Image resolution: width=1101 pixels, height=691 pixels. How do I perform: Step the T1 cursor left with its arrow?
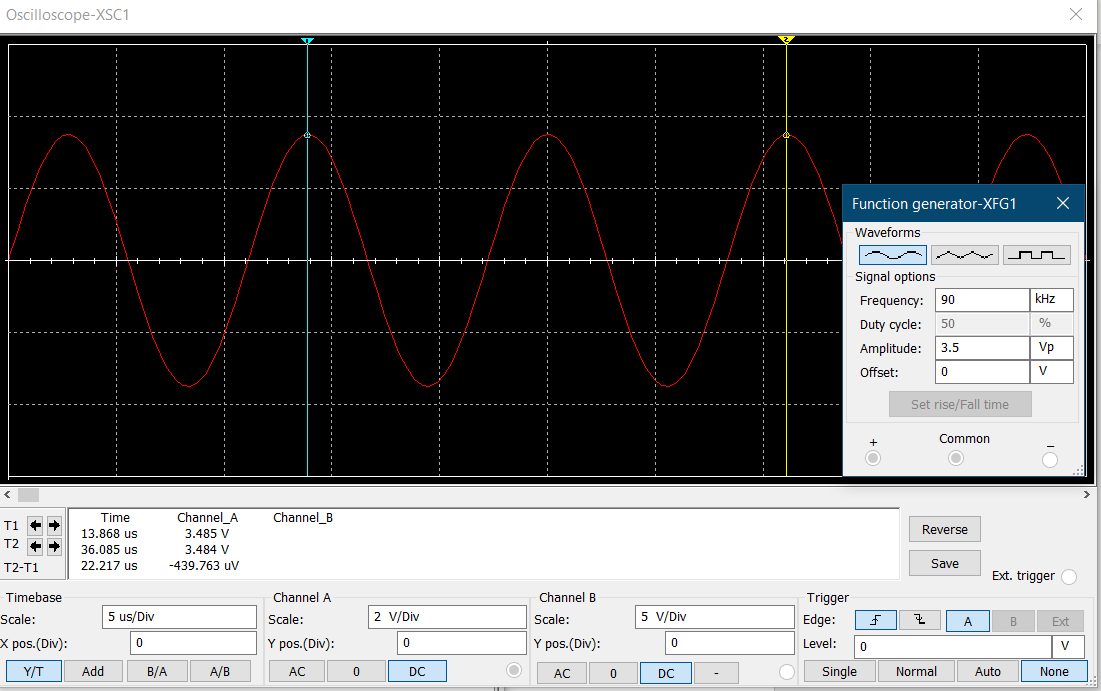(35, 524)
